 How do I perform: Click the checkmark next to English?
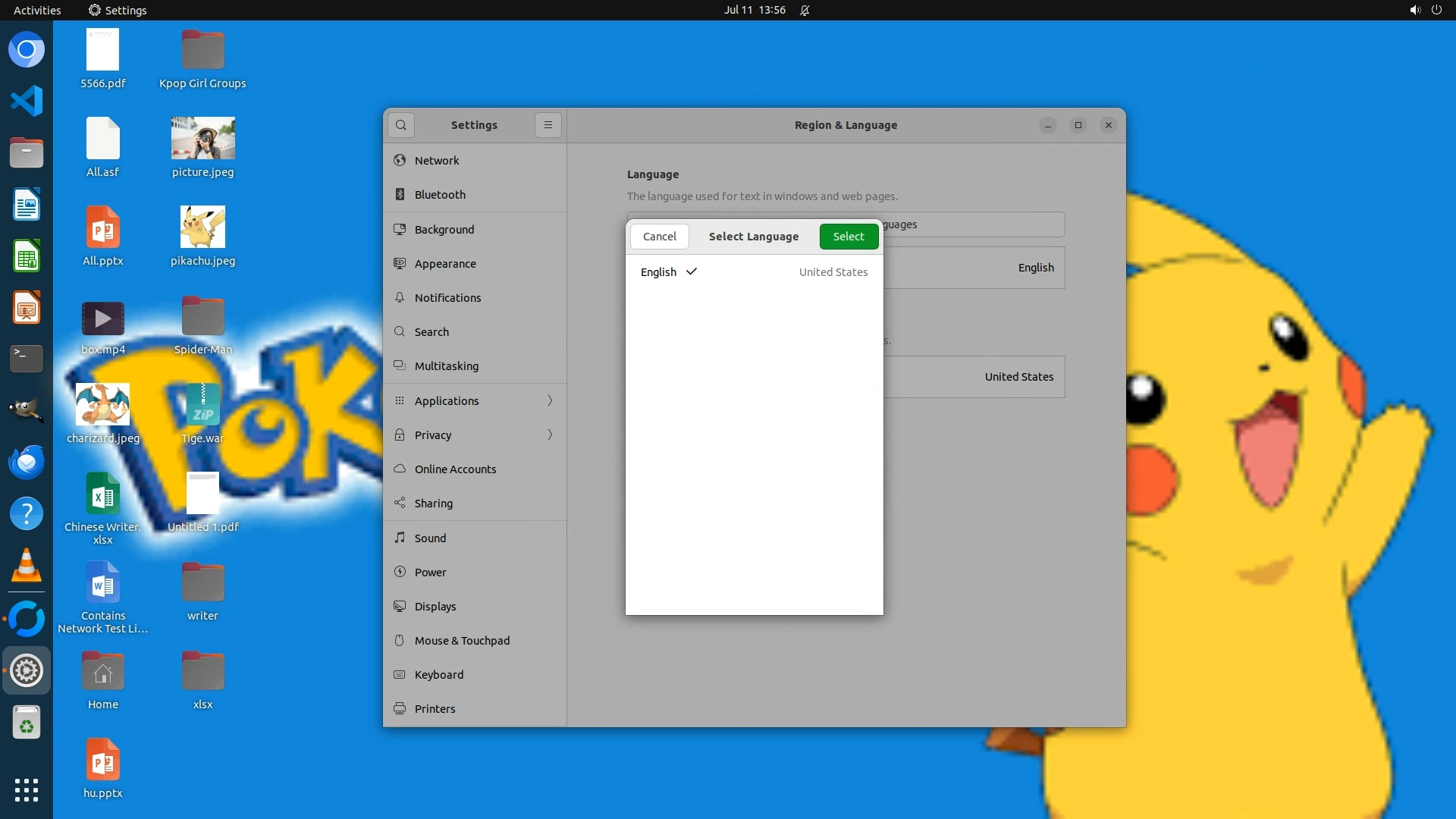pyautogui.click(x=691, y=271)
